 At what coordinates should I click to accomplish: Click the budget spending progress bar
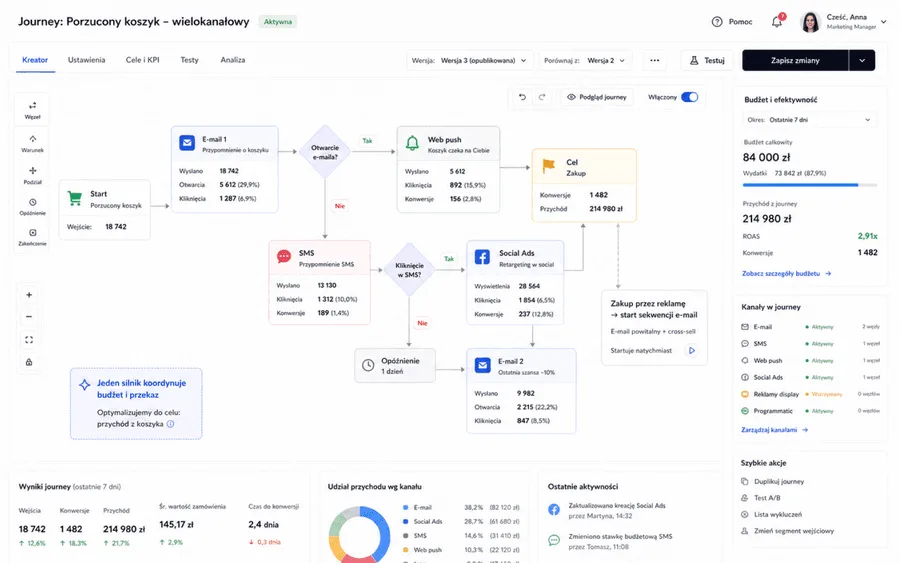(x=809, y=185)
